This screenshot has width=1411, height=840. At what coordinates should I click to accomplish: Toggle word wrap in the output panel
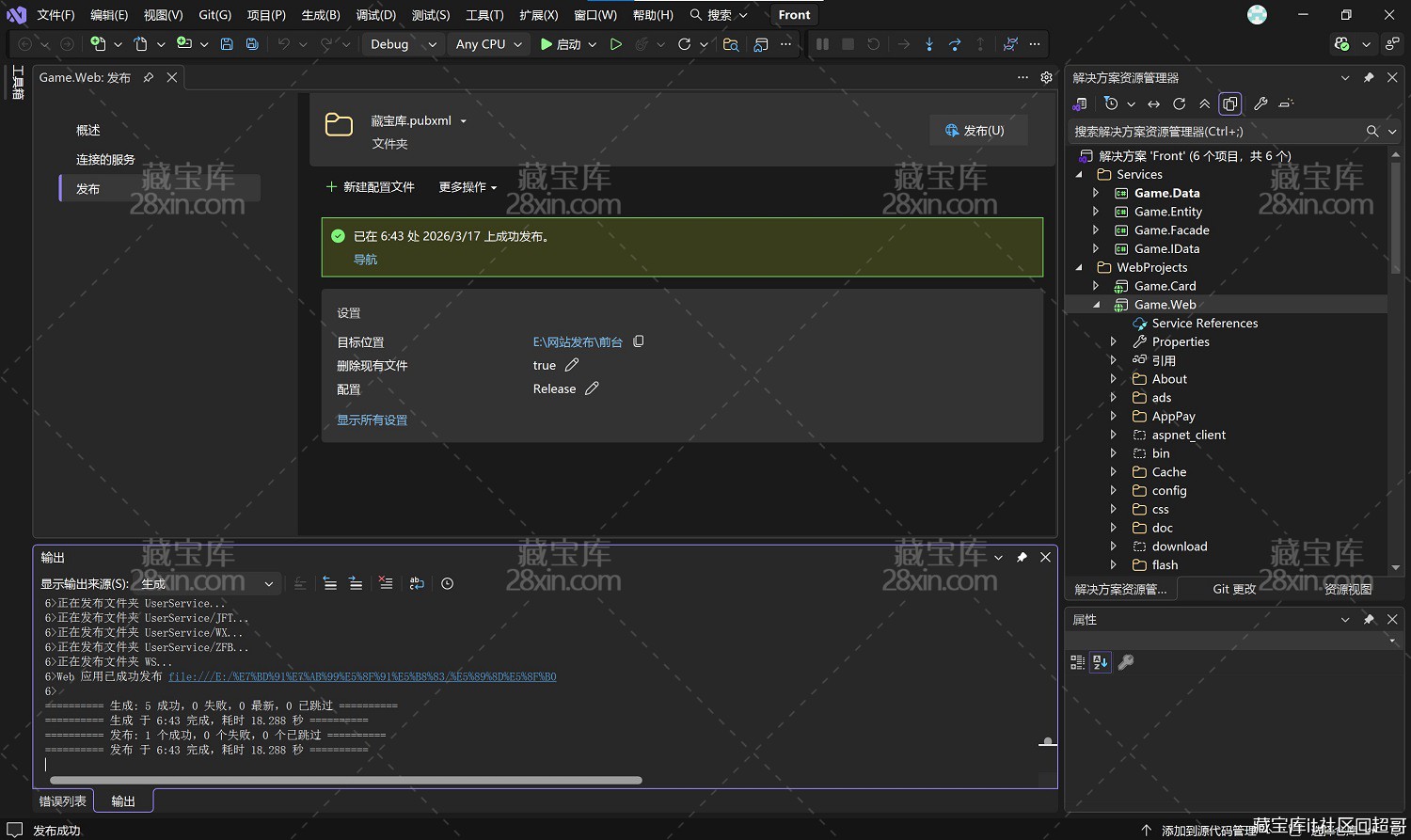click(x=417, y=583)
